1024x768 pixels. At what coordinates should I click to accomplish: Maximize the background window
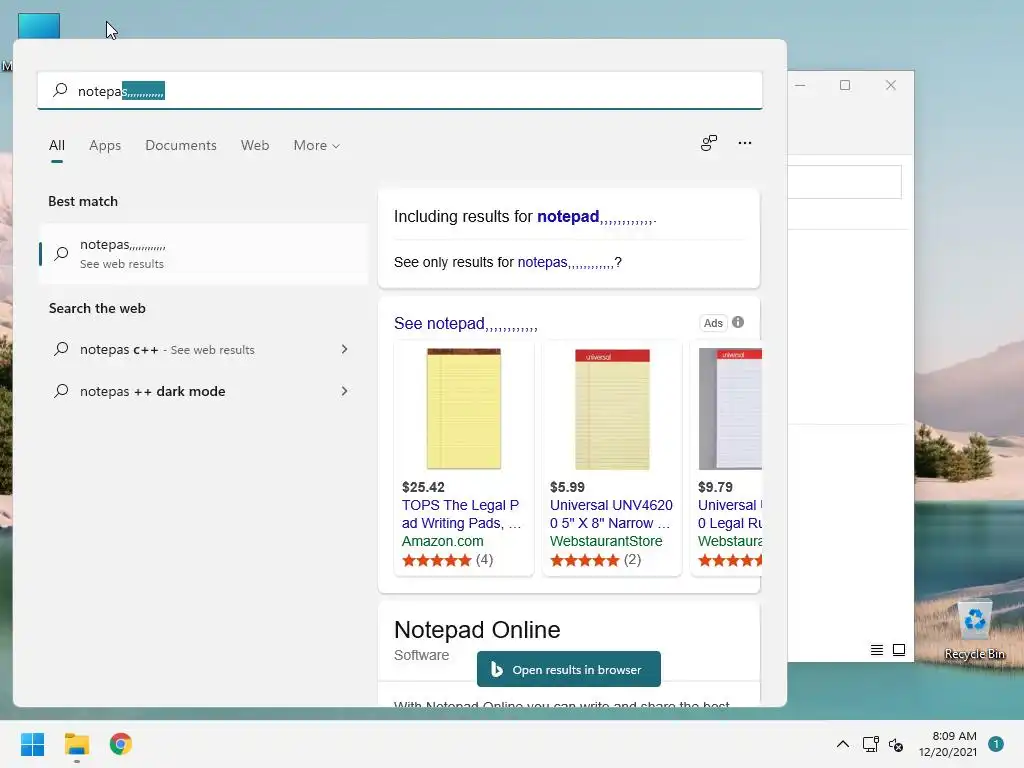point(844,85)
